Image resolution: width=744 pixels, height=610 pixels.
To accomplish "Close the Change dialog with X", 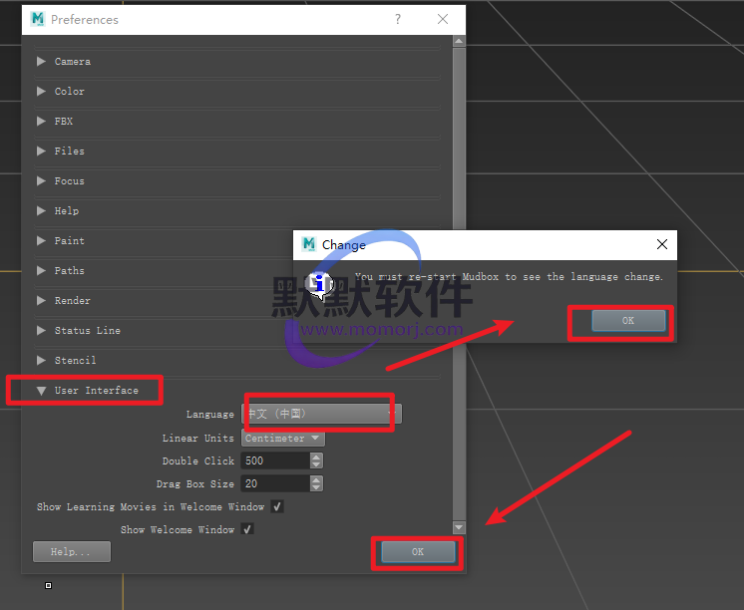I will 661,244.
